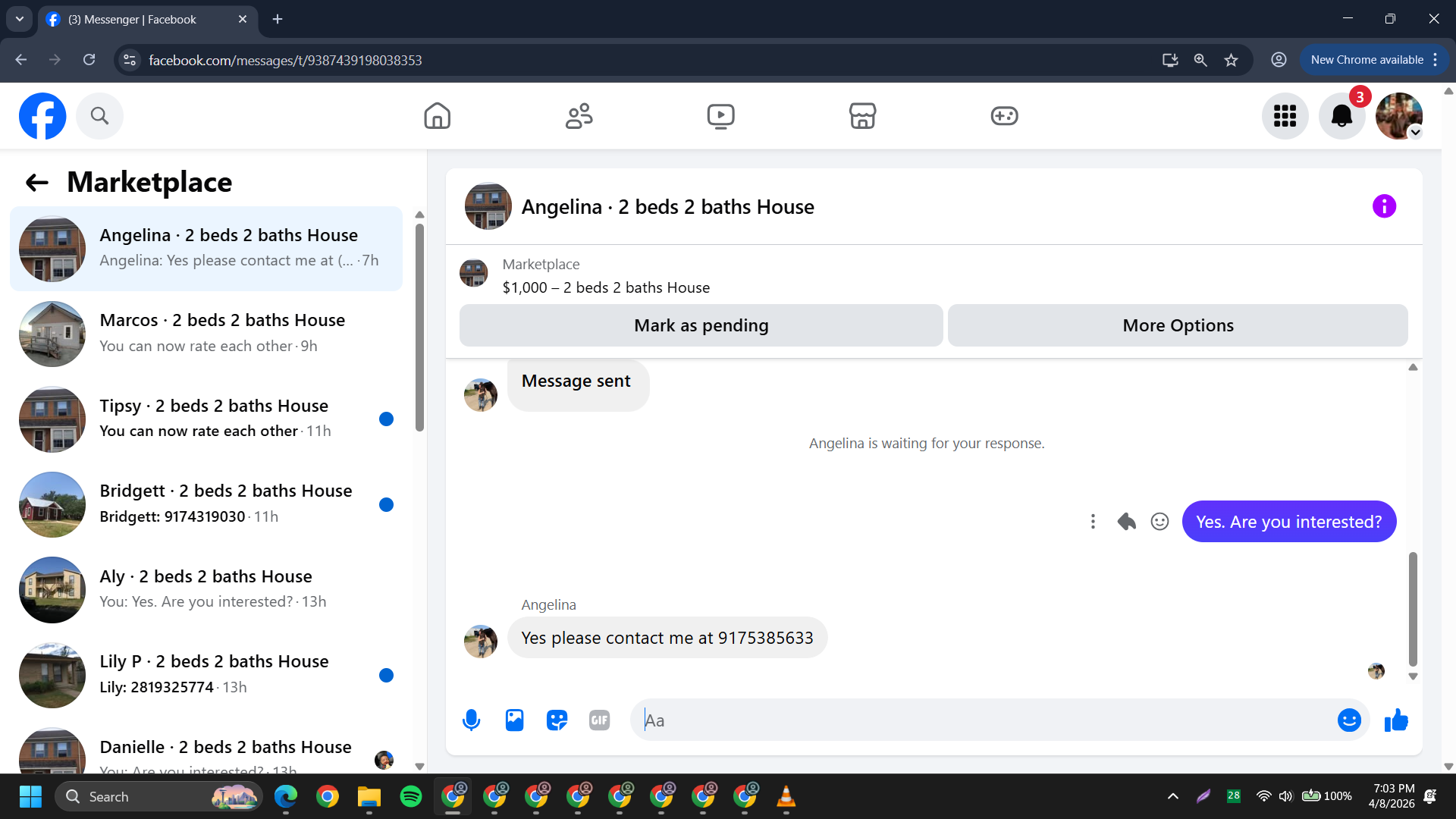The height and width of the screenshot is (819, 1456).
Task: Open emoji picker in message box
Action: (x=1349, y=720)
